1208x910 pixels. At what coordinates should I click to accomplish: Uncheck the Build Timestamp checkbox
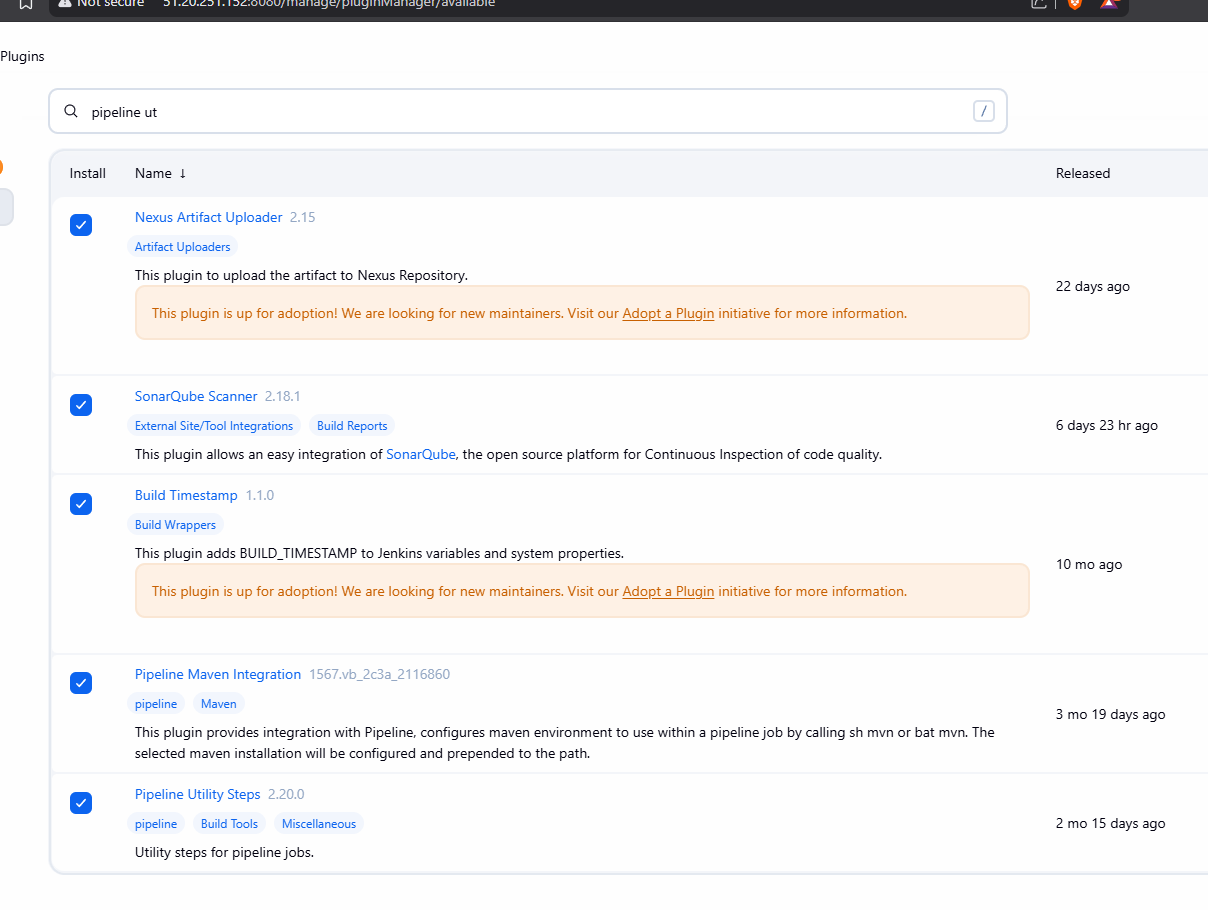tap(81, 504)
